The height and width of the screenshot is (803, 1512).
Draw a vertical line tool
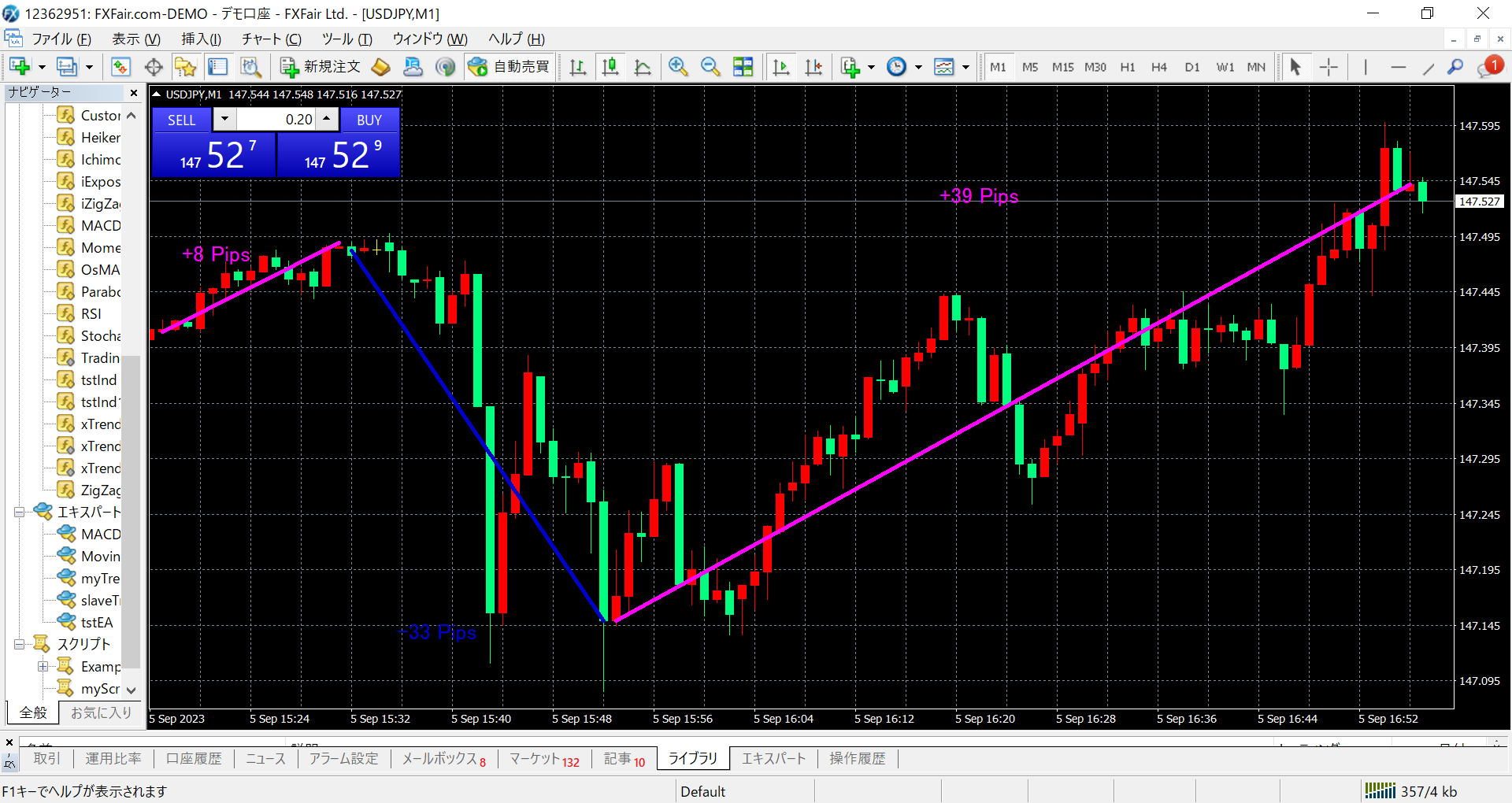click(1366, 67)
